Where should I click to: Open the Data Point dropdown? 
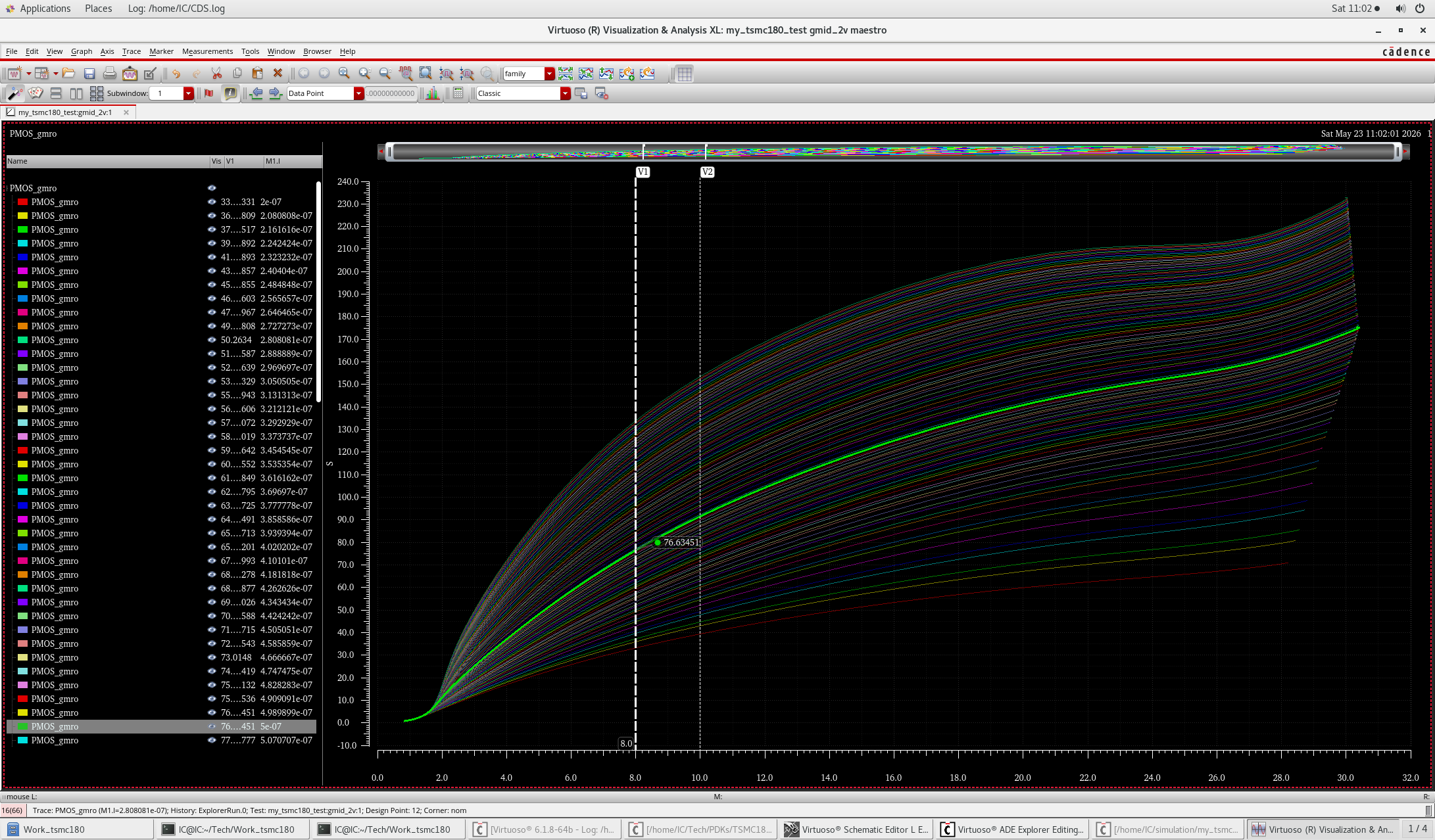point(358,93)
